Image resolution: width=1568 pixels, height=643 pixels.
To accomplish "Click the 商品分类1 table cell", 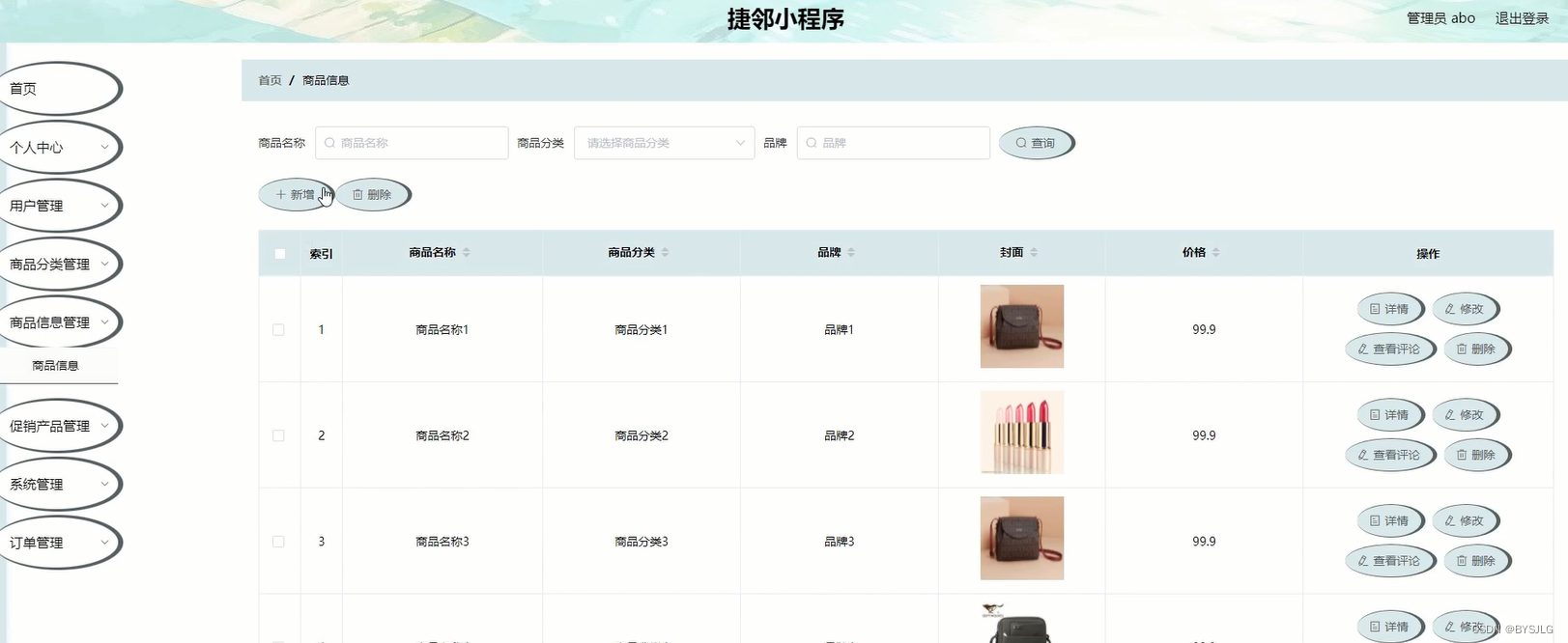I will pyautogui.click(x=641, y=330).
